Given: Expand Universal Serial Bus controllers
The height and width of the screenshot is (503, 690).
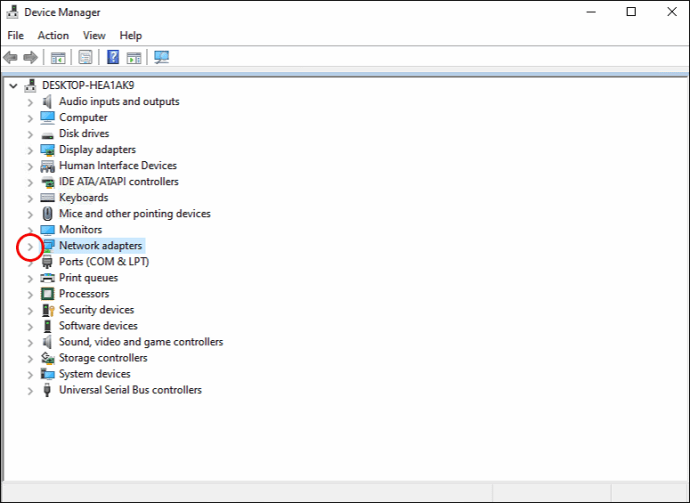Looking at the screenshot, I should [30, 391].
